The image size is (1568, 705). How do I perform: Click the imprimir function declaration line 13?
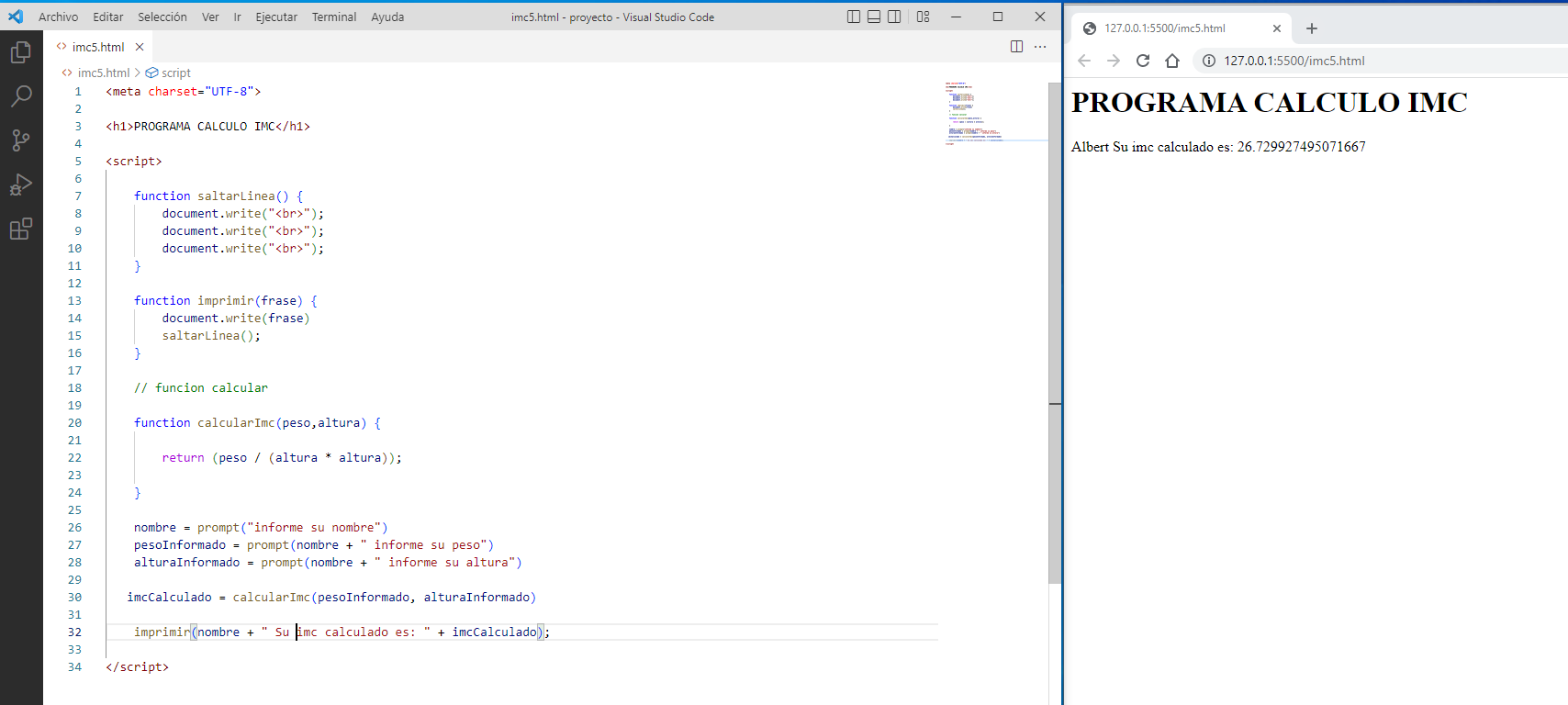tap(226, 301)
